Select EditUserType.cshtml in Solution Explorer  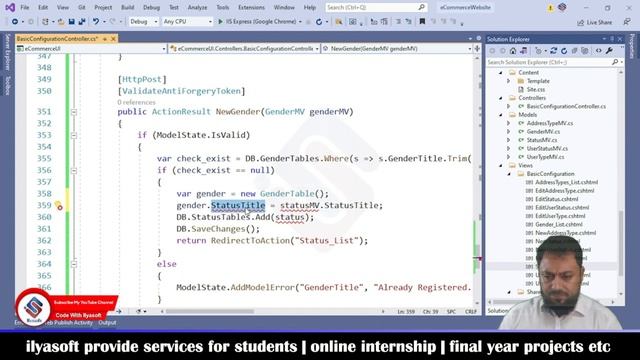pos(560,216)
